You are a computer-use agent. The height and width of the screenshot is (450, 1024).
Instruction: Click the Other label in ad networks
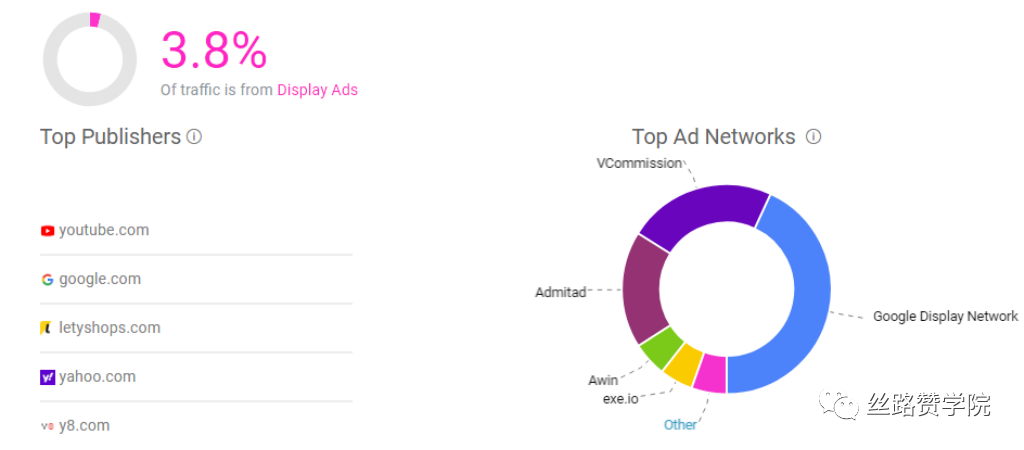pos(680,425)
